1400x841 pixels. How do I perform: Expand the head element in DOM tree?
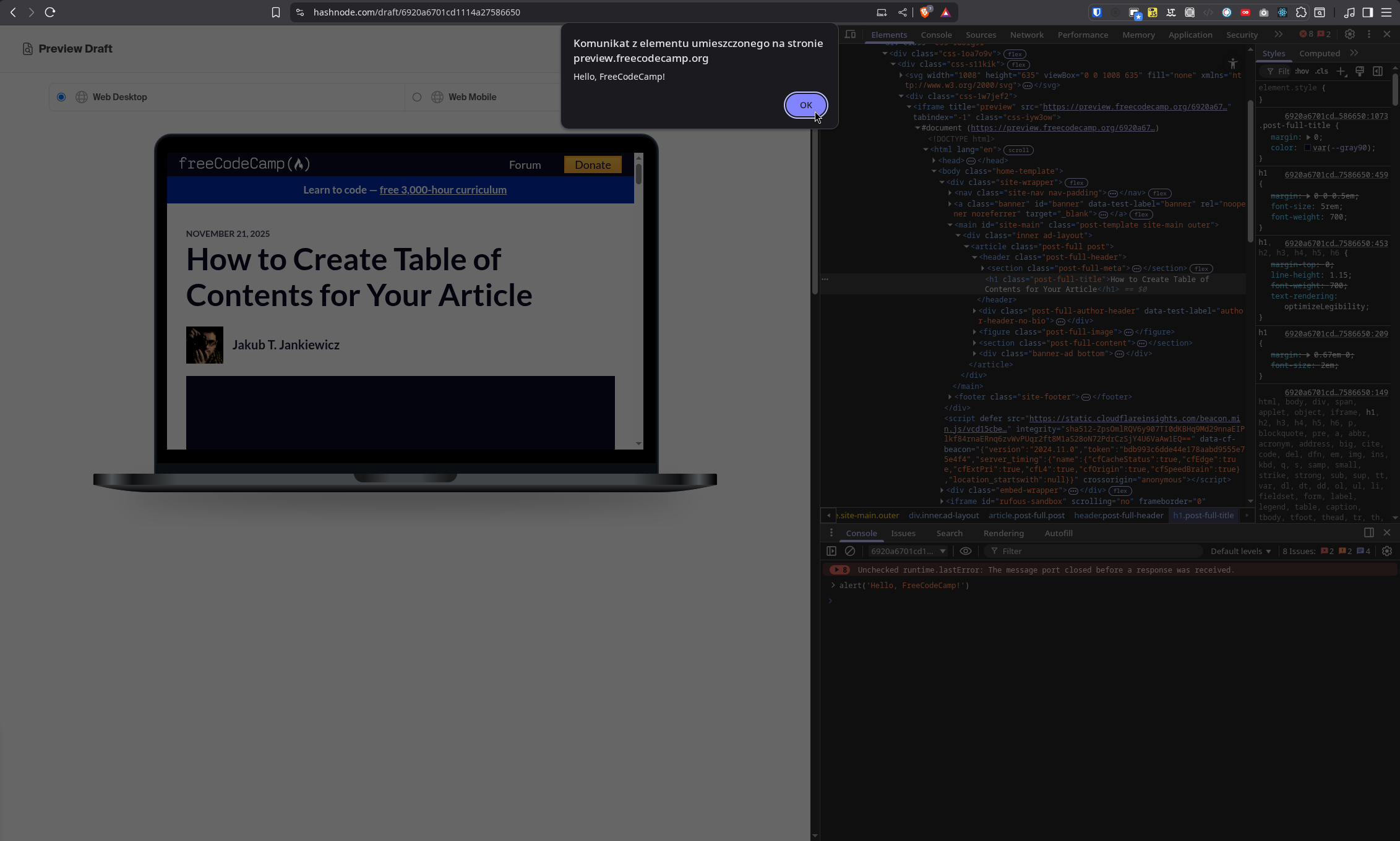[934, 161]
